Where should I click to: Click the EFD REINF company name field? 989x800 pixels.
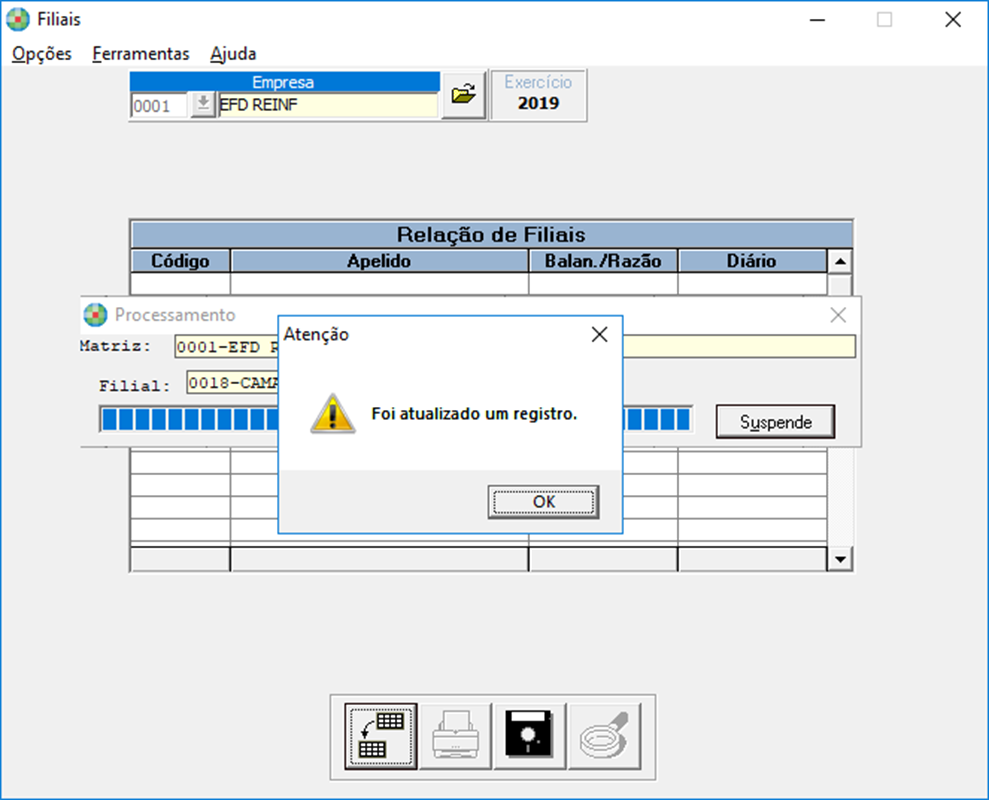pyautogui.click(x=327, y=105)
